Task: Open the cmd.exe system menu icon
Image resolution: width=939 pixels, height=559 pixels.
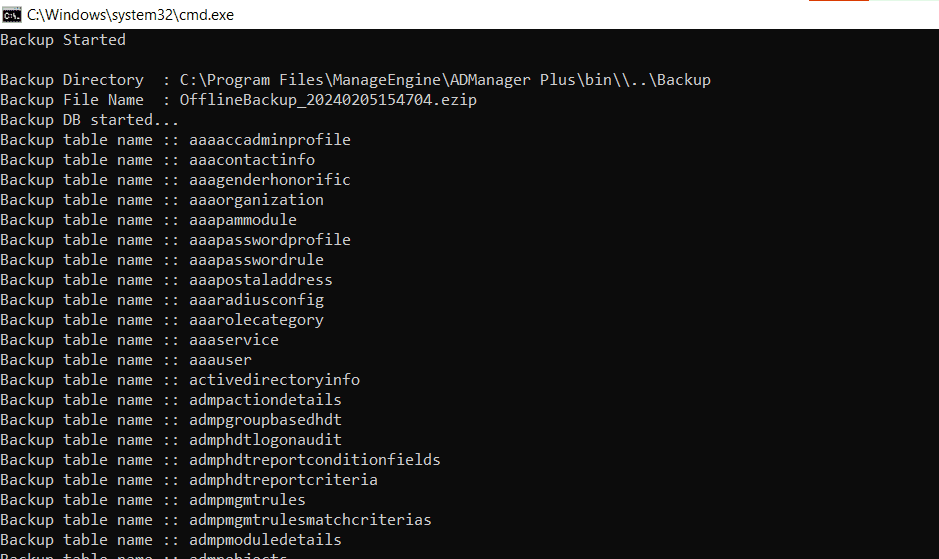Action: (11, 14)
